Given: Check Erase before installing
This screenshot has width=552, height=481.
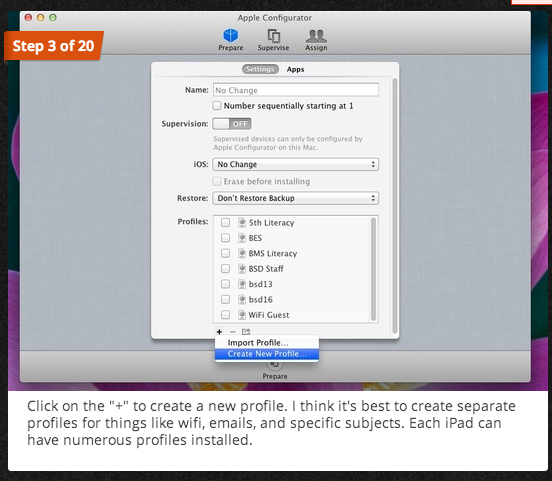Looking at the screenshot, I should tap(217, 181).
